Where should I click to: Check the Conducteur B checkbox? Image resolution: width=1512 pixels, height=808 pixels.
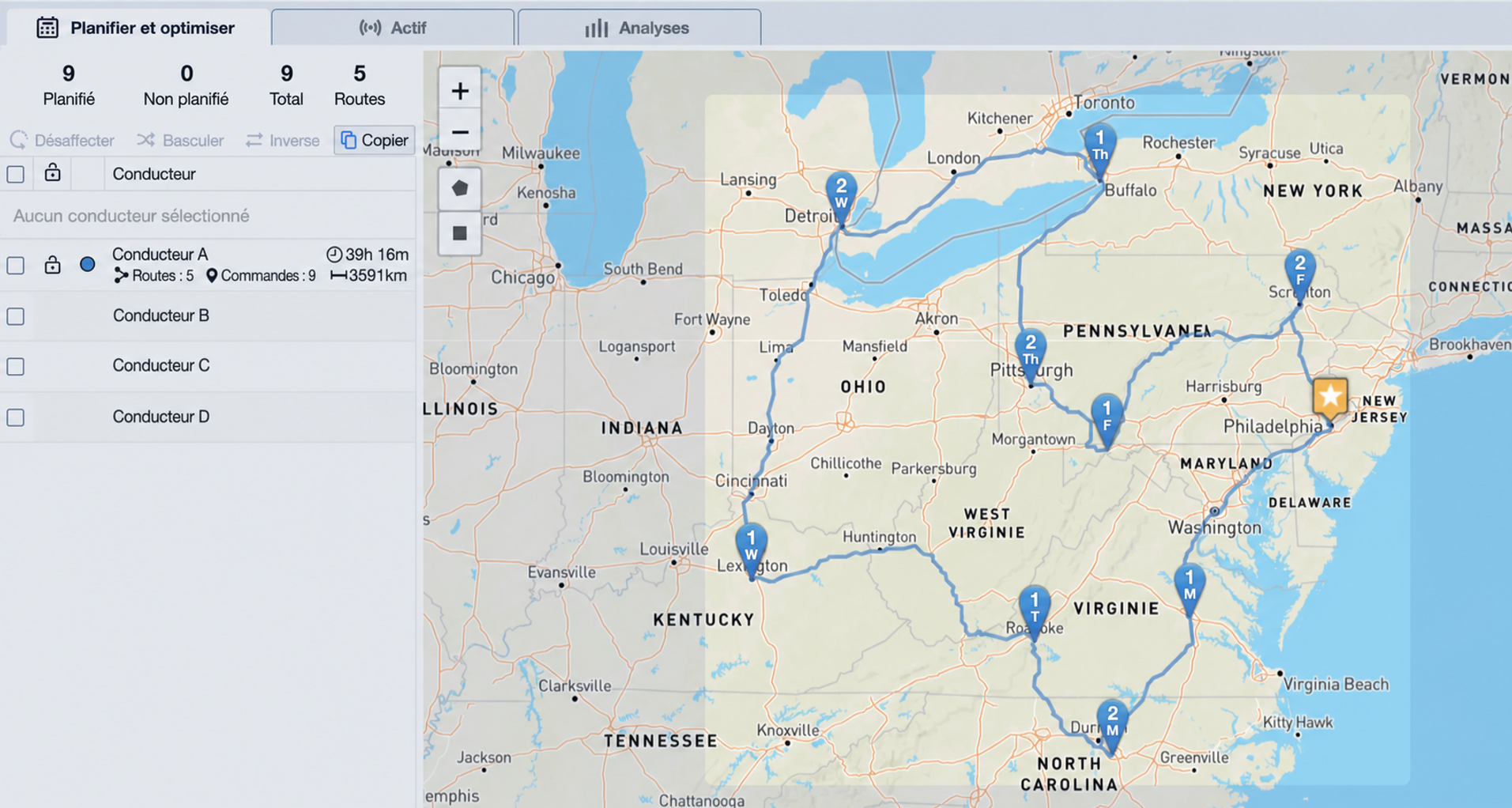(16, 316)
